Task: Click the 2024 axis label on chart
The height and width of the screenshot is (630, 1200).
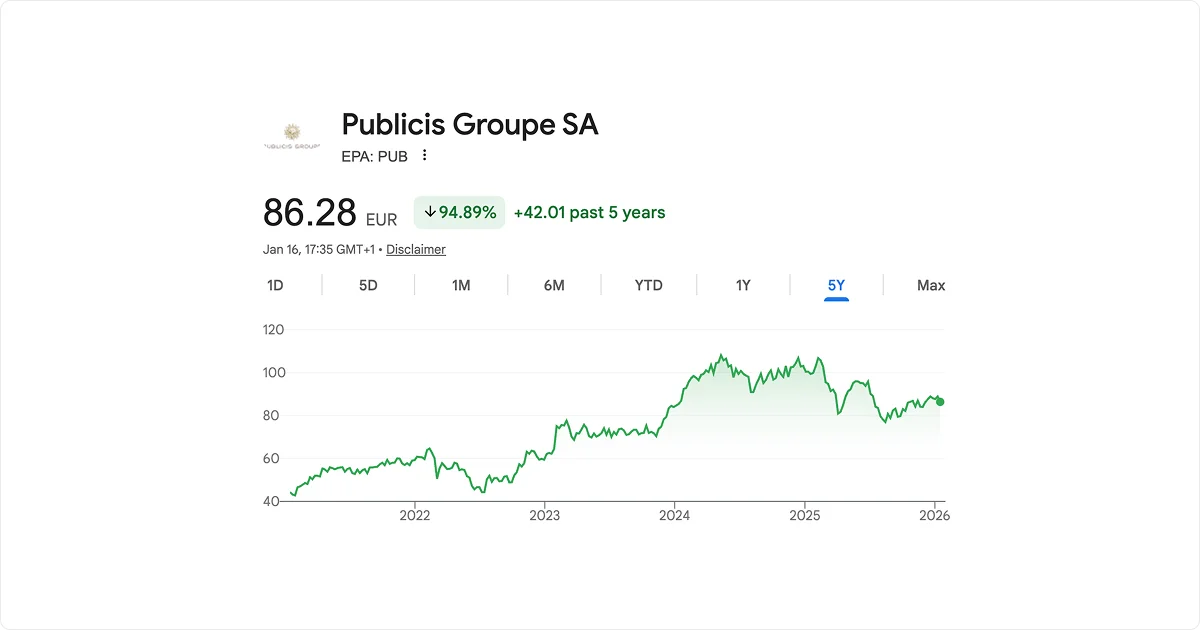Action: click(676, 515)
